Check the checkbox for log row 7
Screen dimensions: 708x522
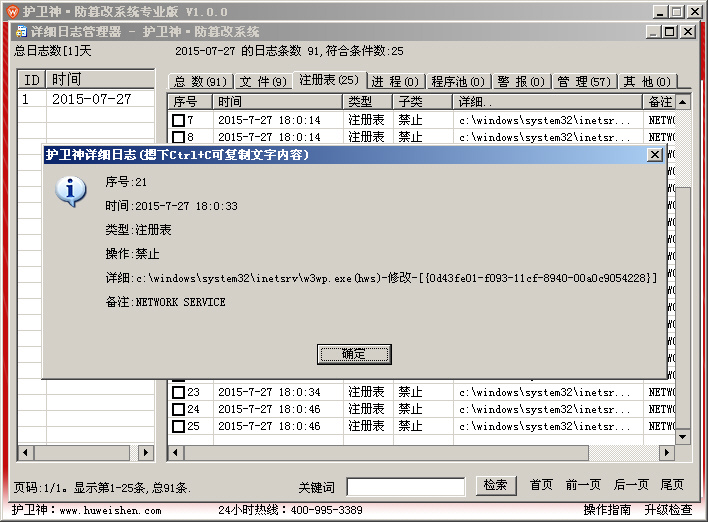pos(179,120)
